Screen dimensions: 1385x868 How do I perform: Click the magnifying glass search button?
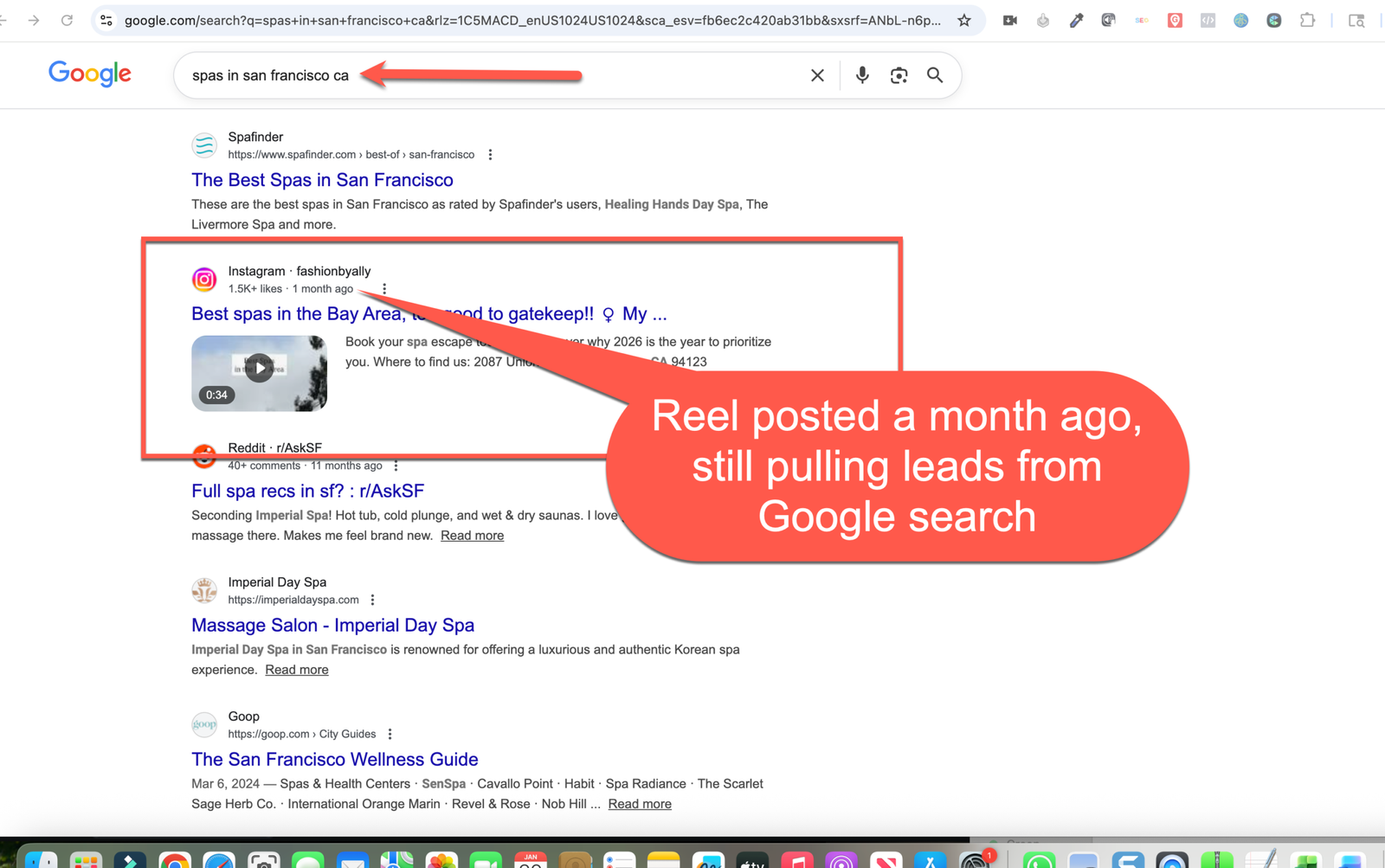[935, 75]
